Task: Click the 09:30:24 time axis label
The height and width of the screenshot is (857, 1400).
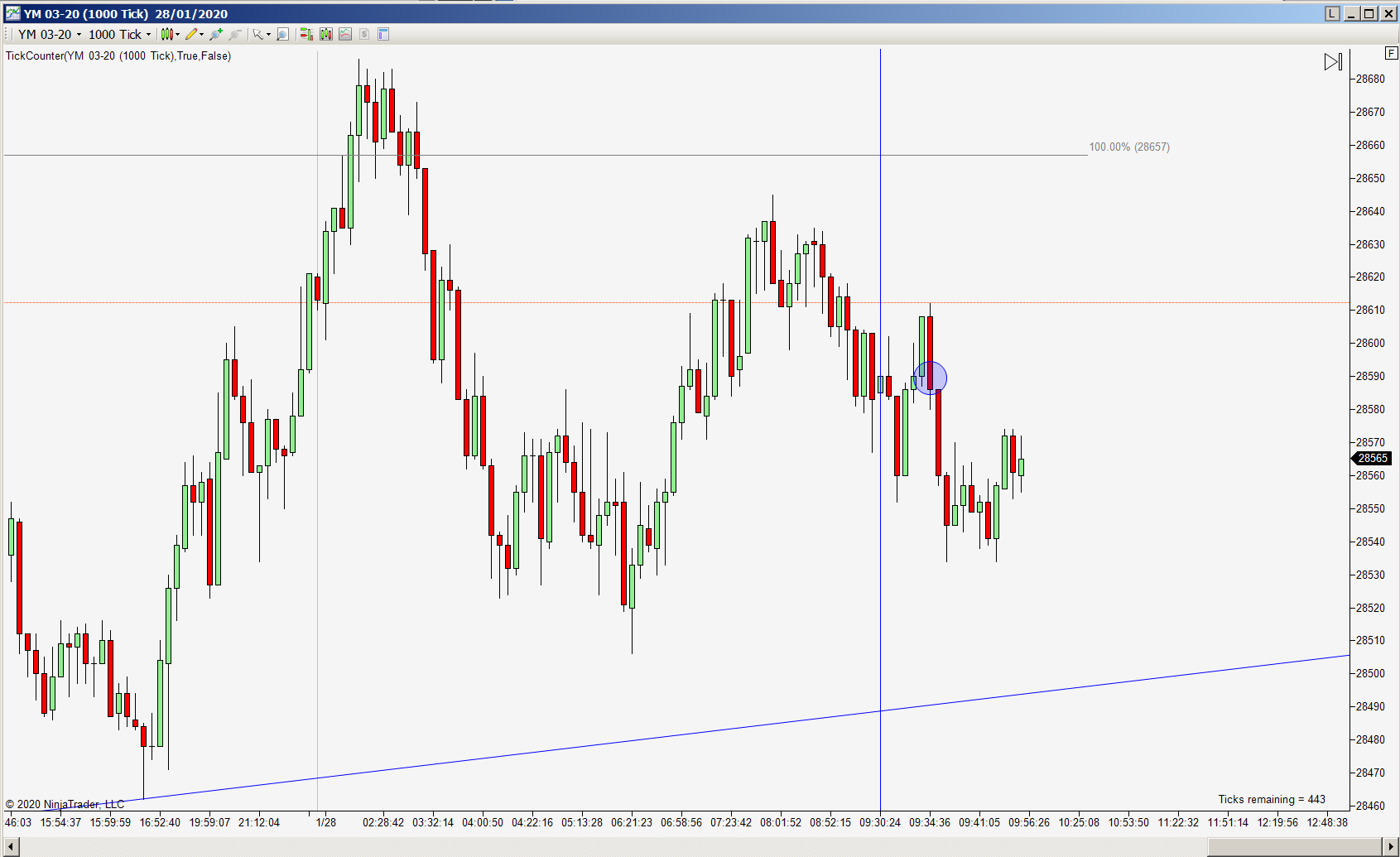Action: tap(880, 822)
